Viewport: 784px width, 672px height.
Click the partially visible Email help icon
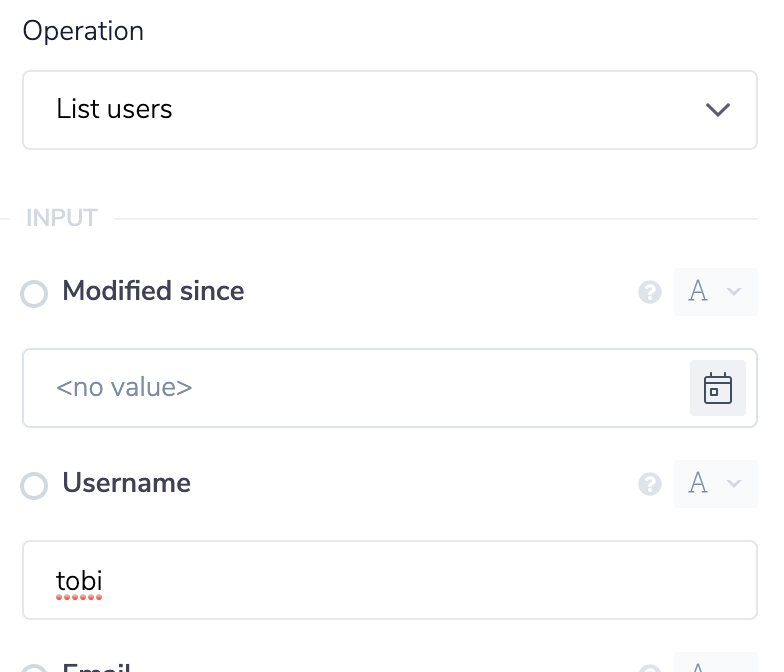pyautogui.click(x=650, y=668)
